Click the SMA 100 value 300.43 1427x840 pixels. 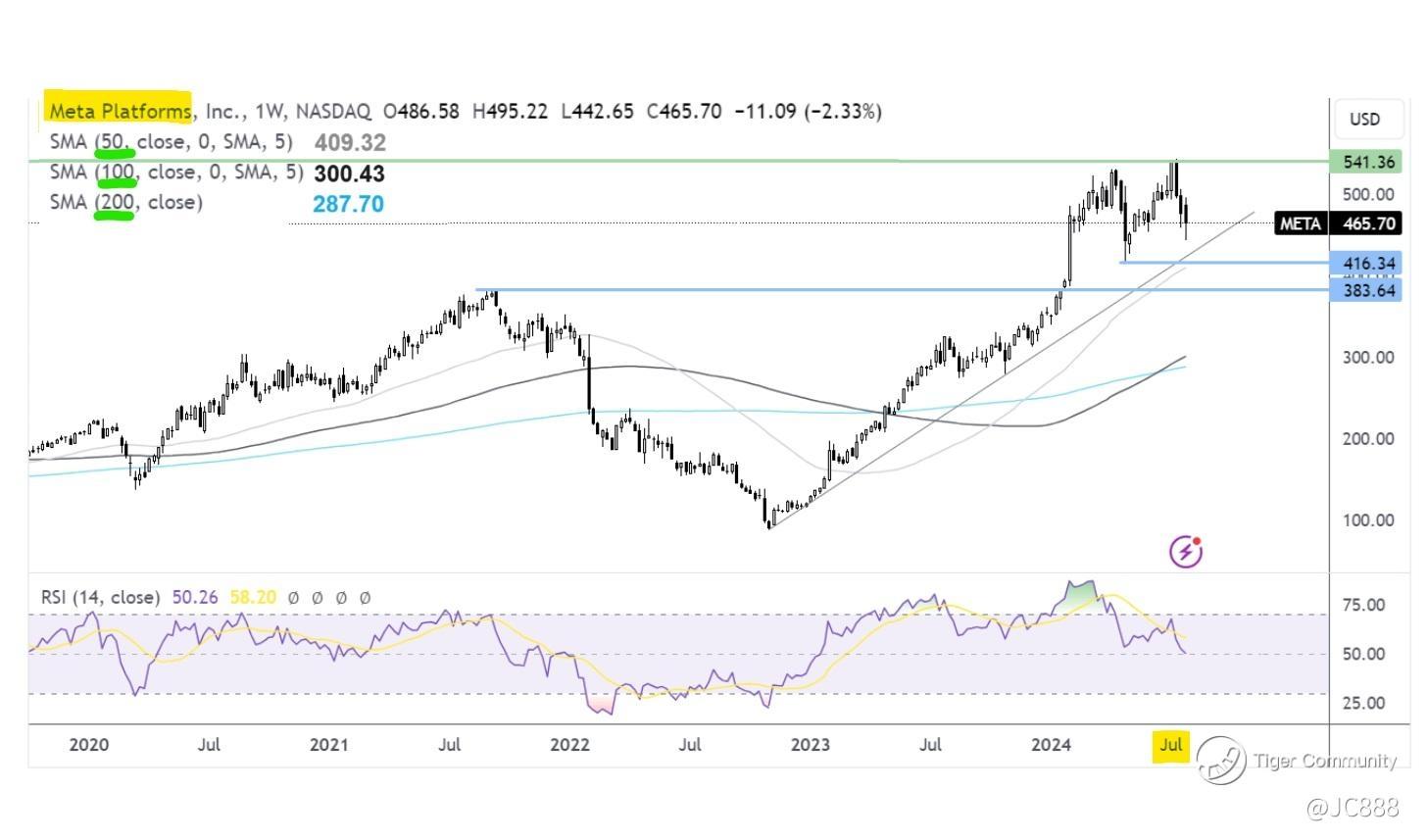click(349, 173)
